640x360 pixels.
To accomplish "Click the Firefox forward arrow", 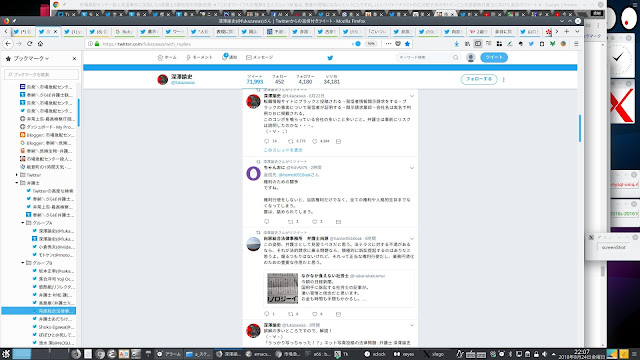I will [19, 44].
